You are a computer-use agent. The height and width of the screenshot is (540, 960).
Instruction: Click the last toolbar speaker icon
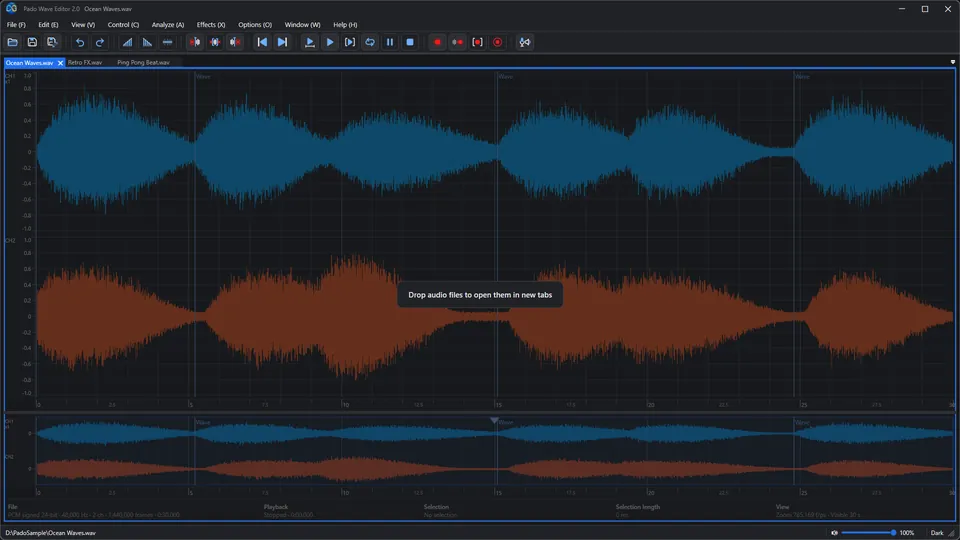(x=525, y=42)
